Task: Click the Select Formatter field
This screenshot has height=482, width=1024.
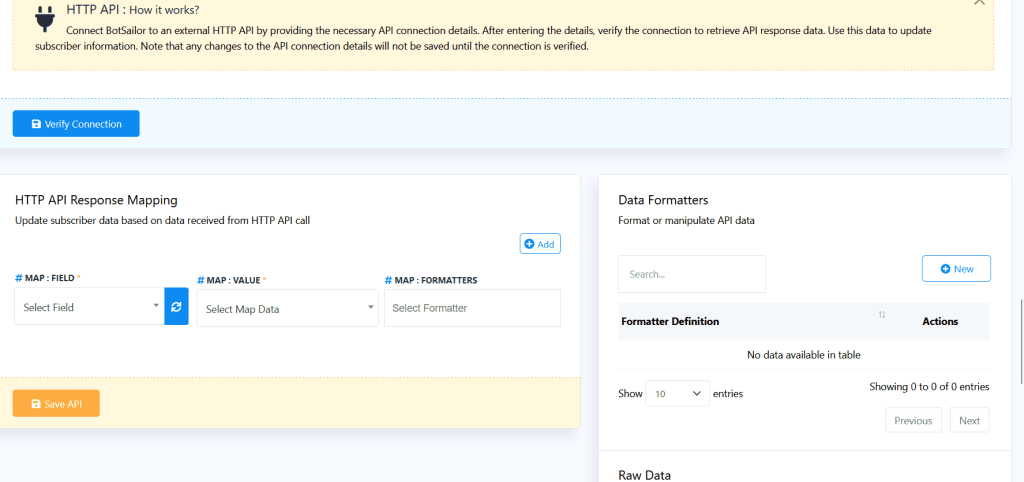Action: (x=472, y=308)
